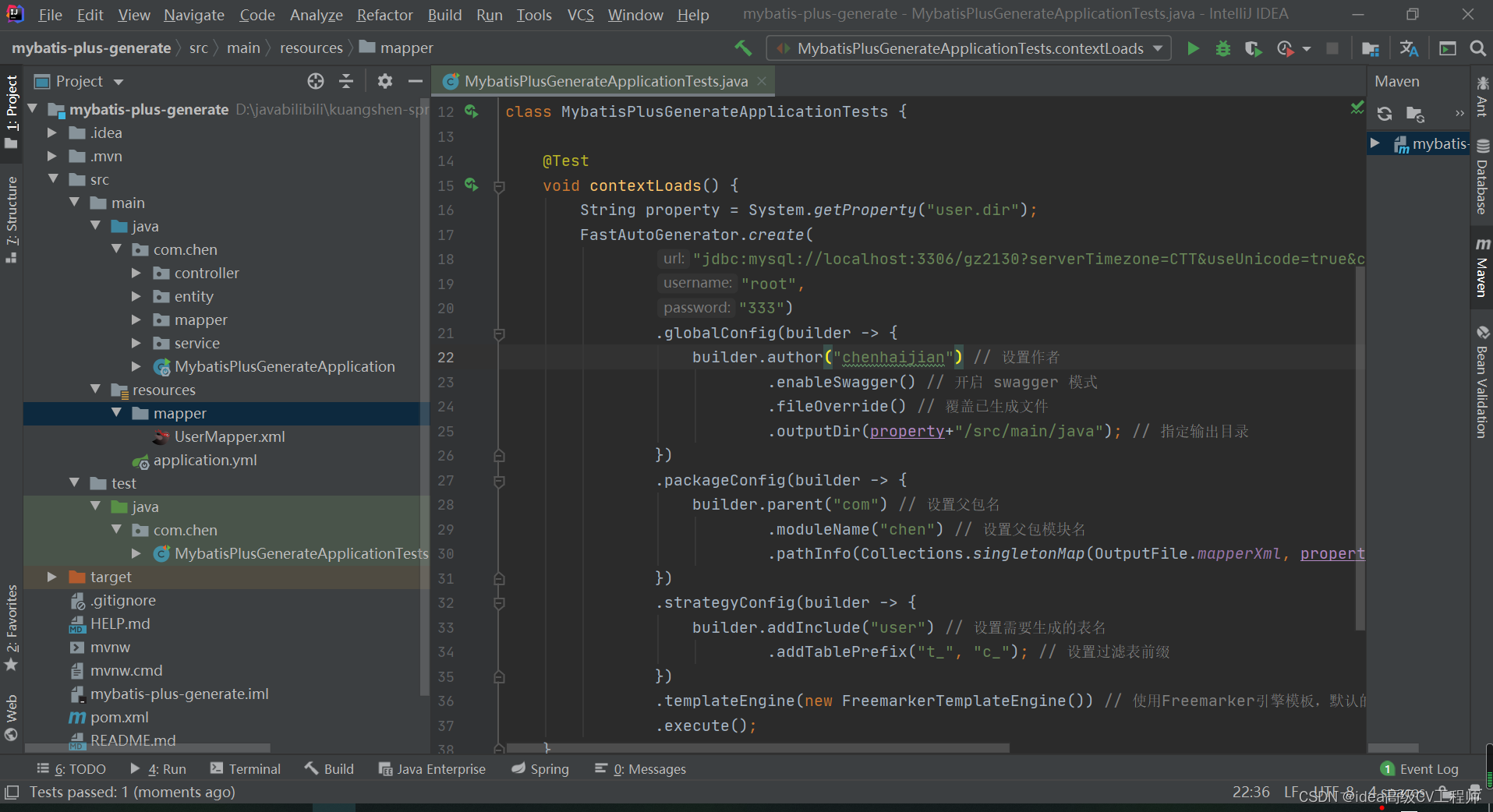1493x812 pixels.
Task: Click Locate file target icon in Project panel
Action: click(315, 81)
